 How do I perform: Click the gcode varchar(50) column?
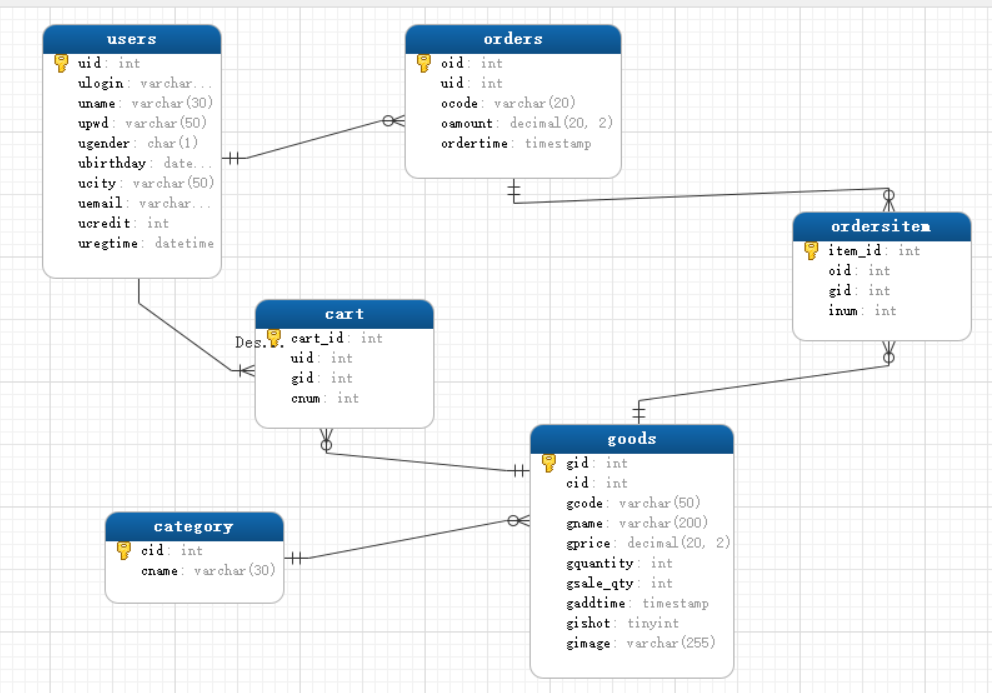click(633, 503)
